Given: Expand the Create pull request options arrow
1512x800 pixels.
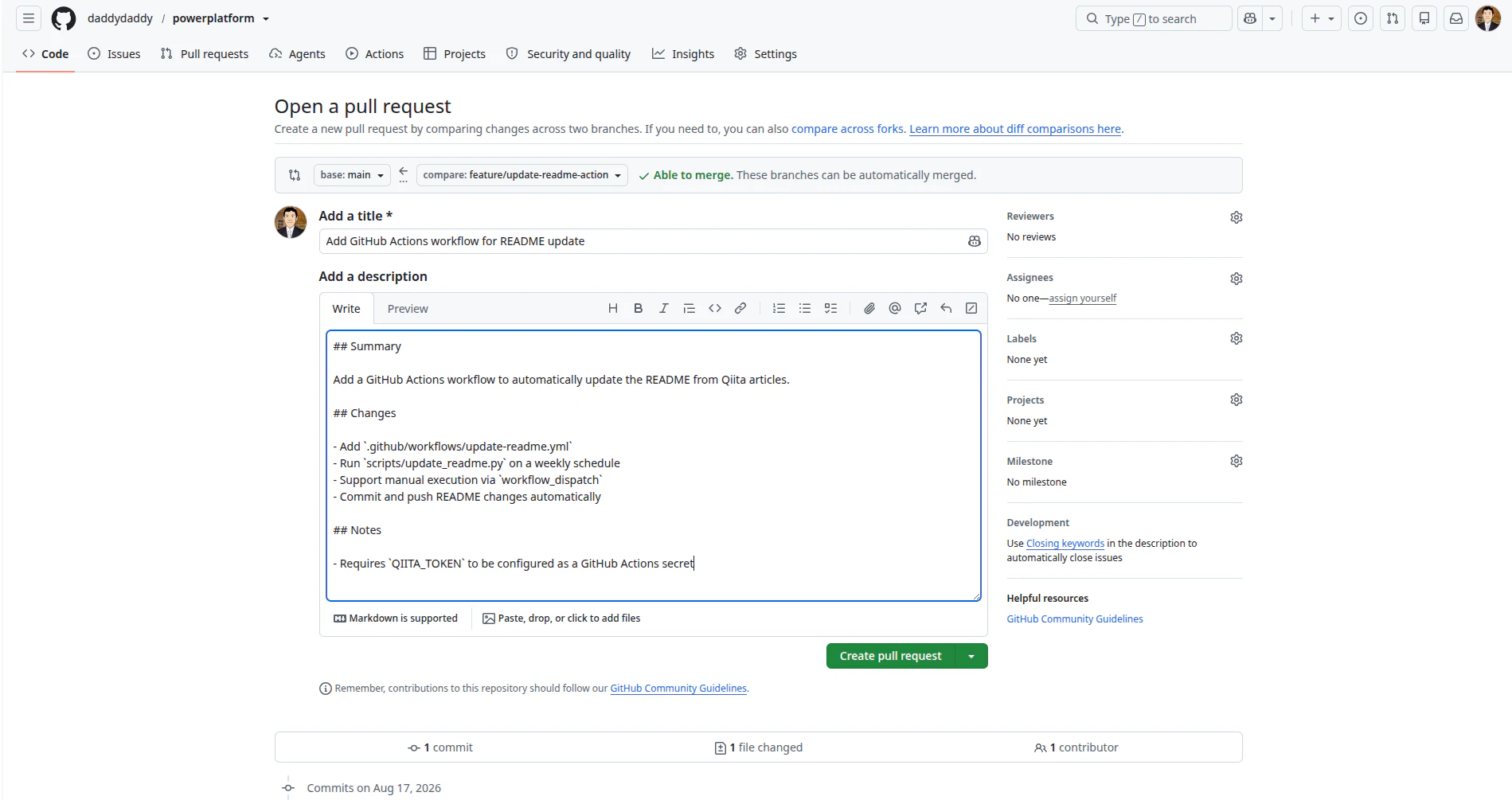Looking at the screenshot, I should [x=971, y=656].
